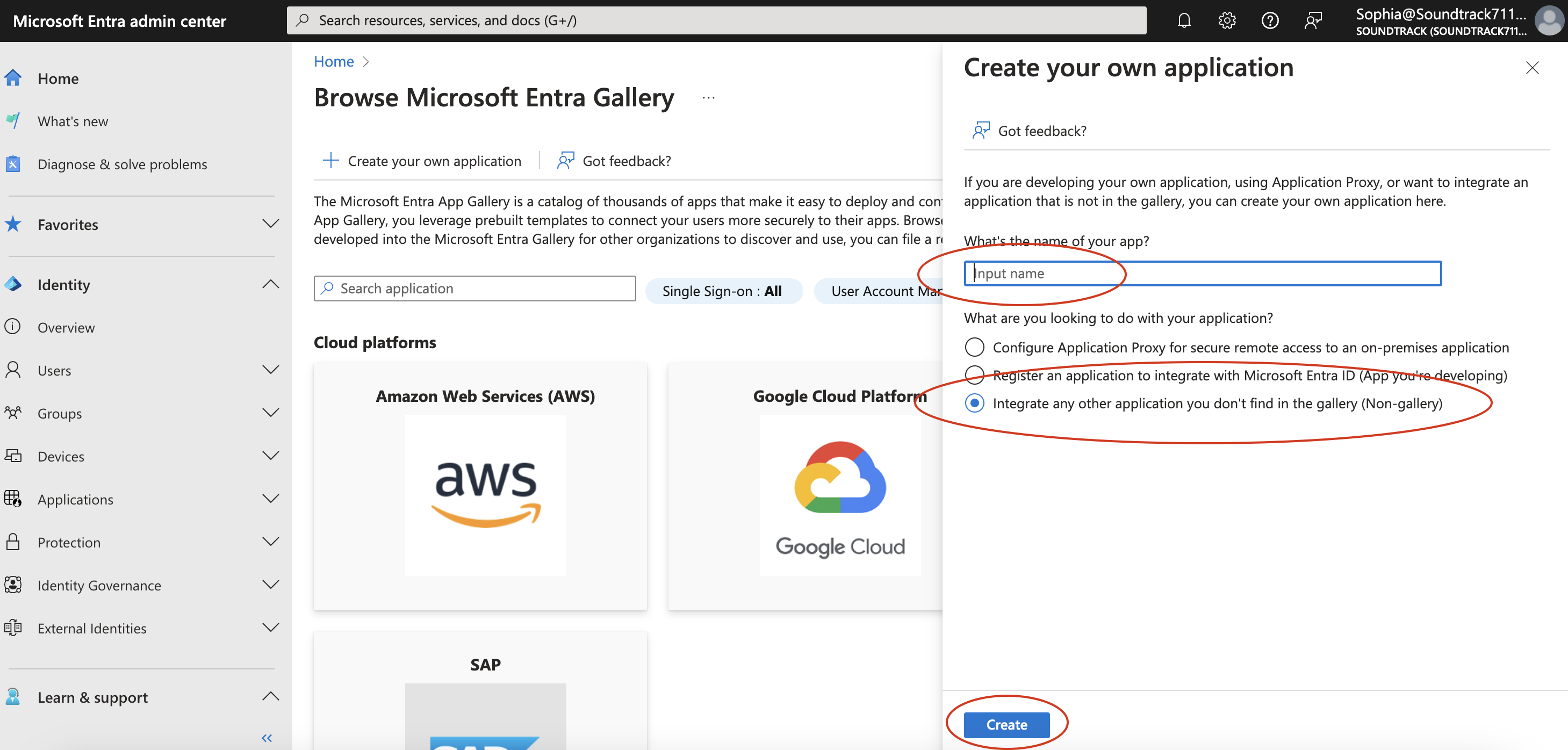Expand the Identity Governance chevron
1568x750 pixels.
(x=270, y=585)
